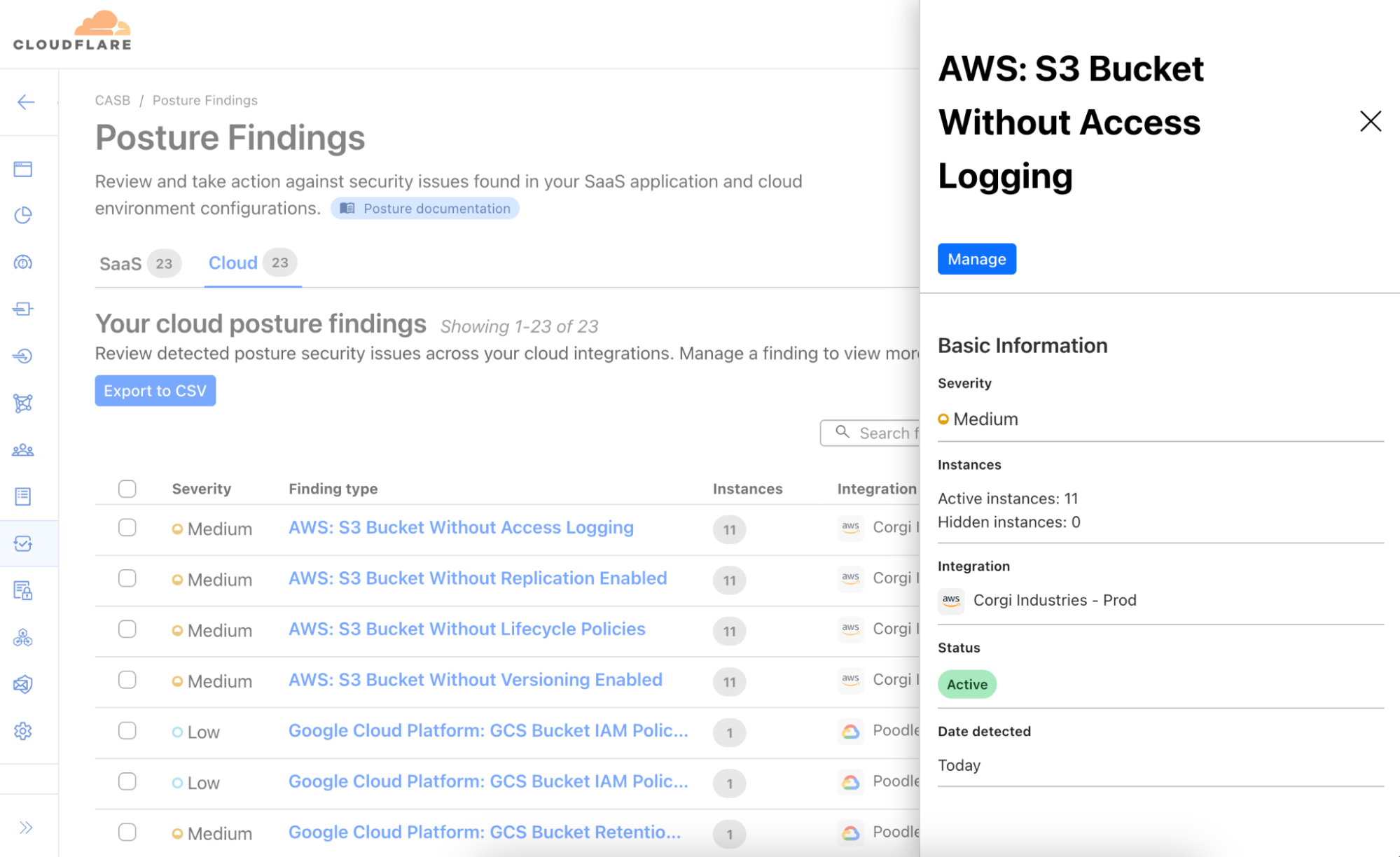Viewport: 1400px width, 857px height.
Task: Check the S3 Bucket Without Access Logging row
Action: (127, 527)
